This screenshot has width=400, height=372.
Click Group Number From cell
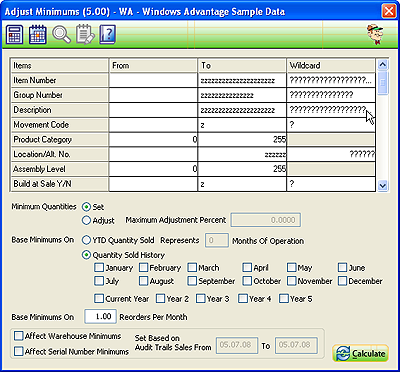153,95
